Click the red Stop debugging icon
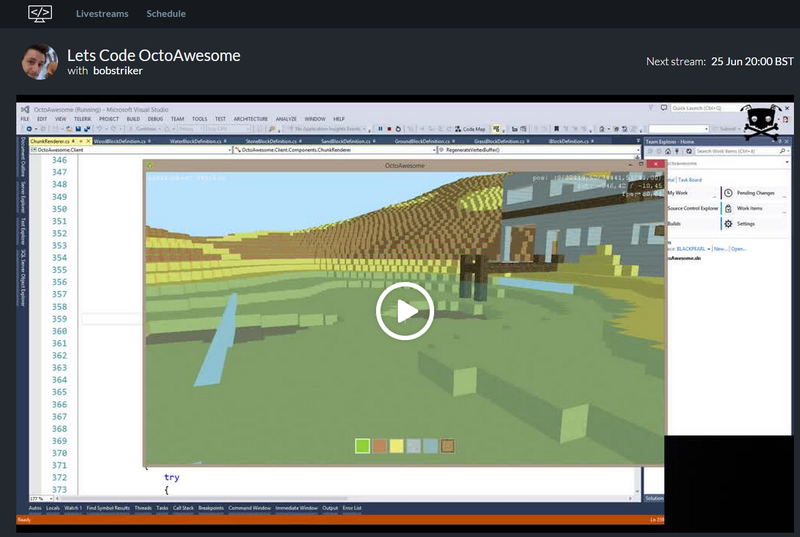This screenshot has width=800, height=537. point(389,129)
